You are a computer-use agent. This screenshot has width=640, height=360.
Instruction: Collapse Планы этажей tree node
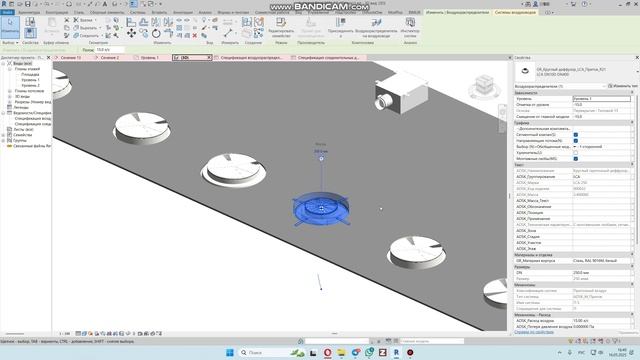[9, 69]
